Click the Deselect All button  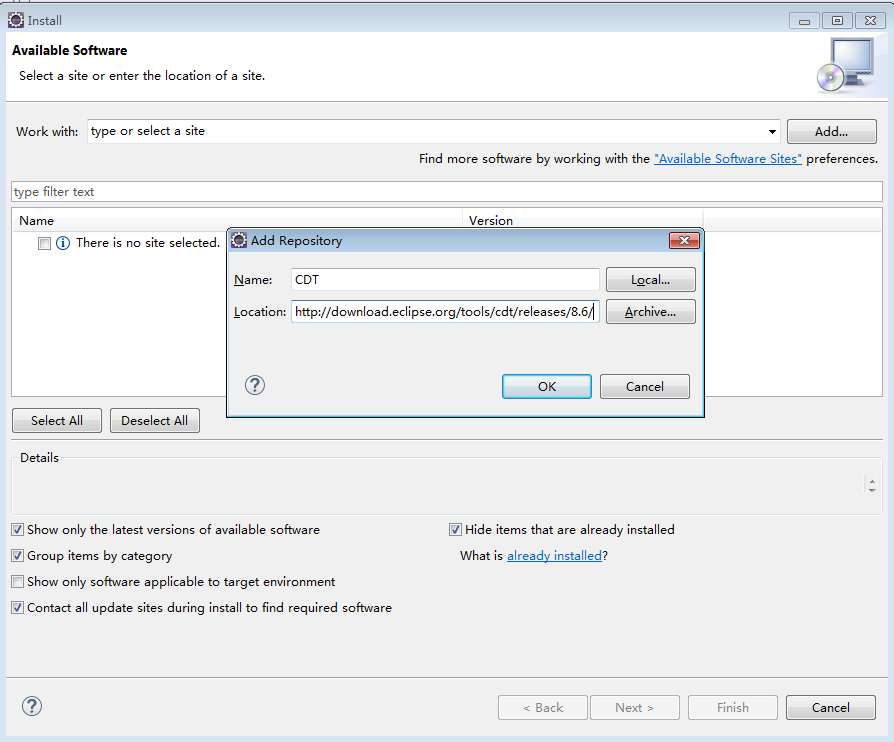(x=155, y=421)
